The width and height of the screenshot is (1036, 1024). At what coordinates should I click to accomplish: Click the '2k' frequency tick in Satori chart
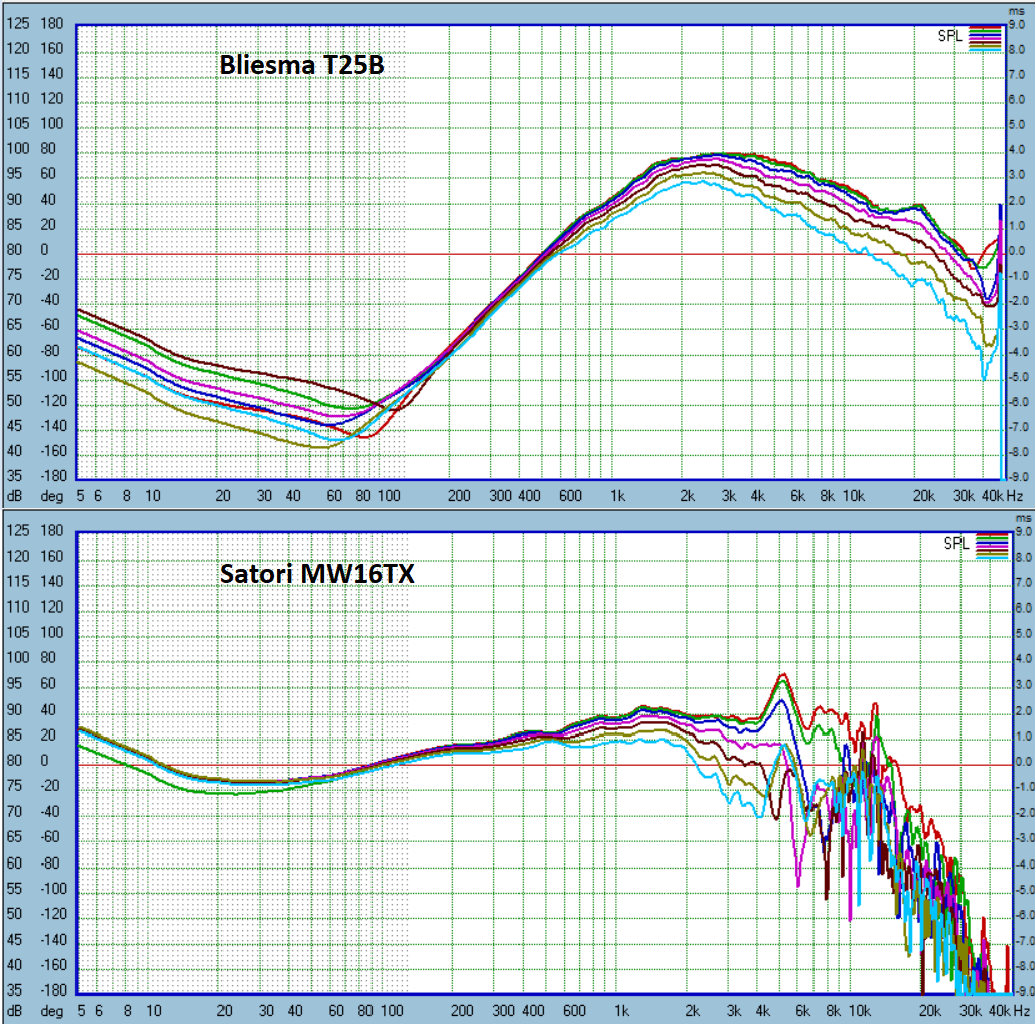coord(692,1011)
